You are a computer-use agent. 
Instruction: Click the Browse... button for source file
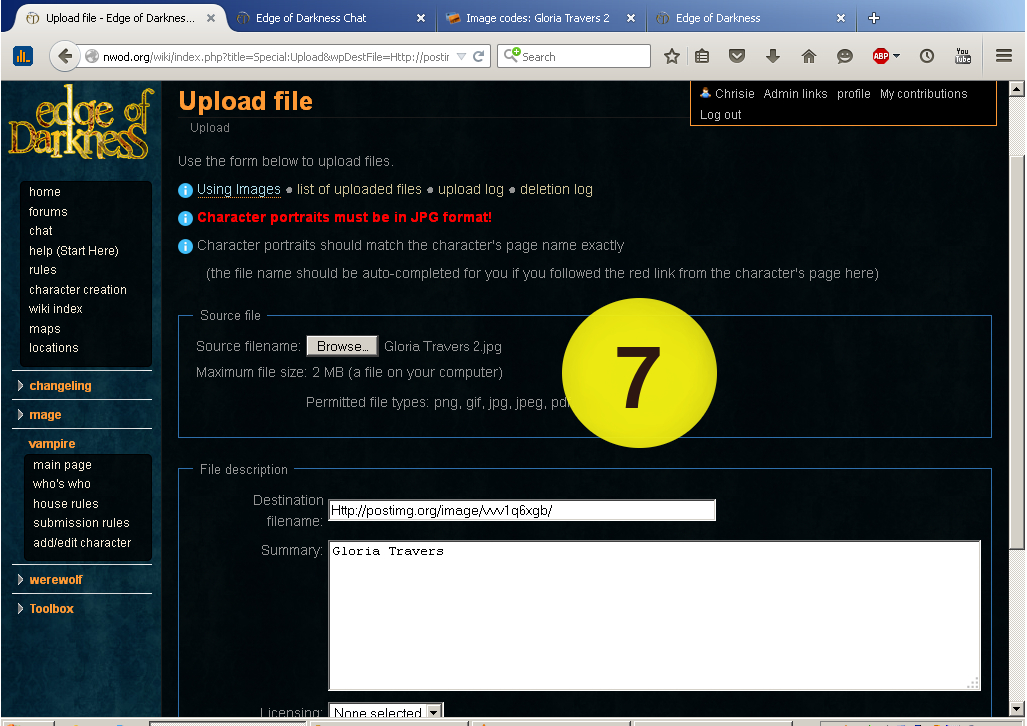(342, 346)
